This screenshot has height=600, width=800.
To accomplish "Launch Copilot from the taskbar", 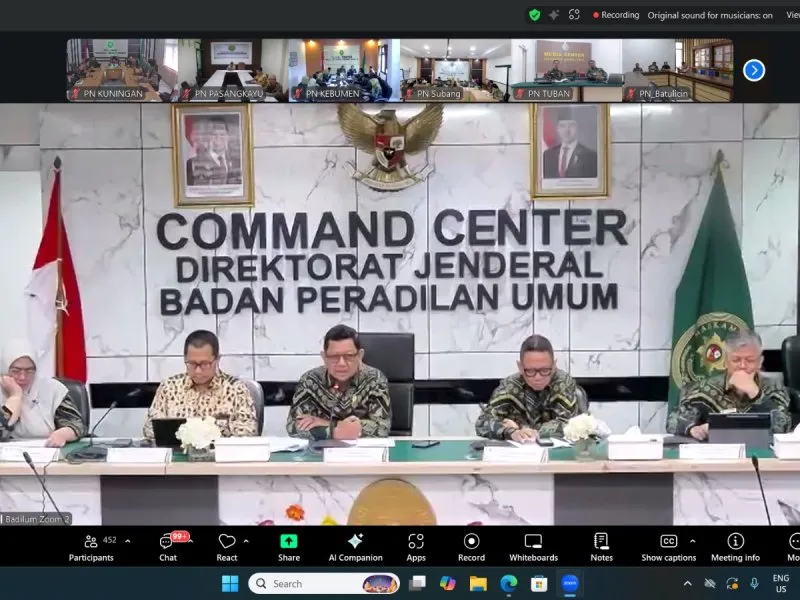I will [x=447, y=583].
